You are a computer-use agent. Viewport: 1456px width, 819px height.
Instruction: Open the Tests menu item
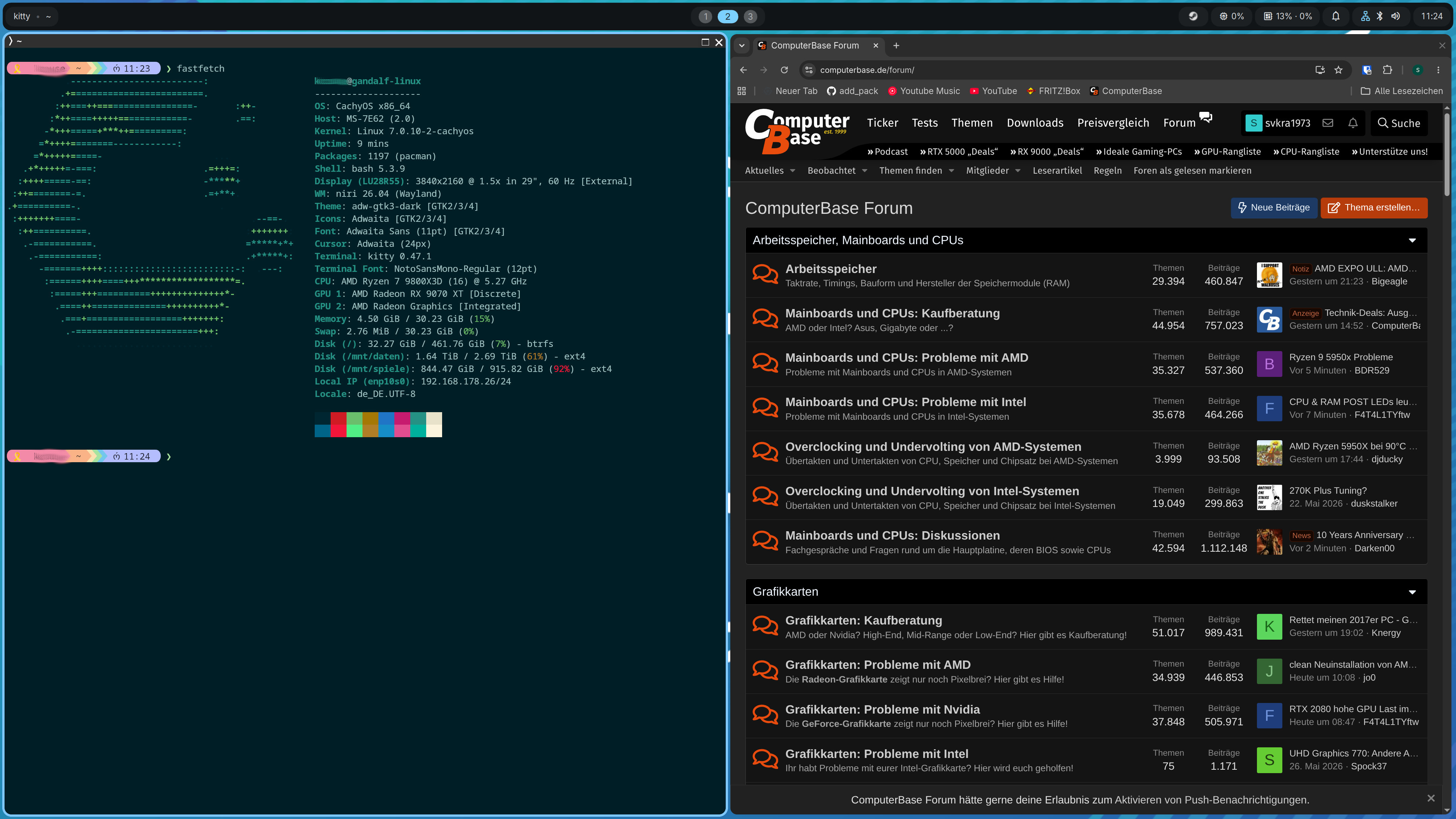(x=925, y=123)
